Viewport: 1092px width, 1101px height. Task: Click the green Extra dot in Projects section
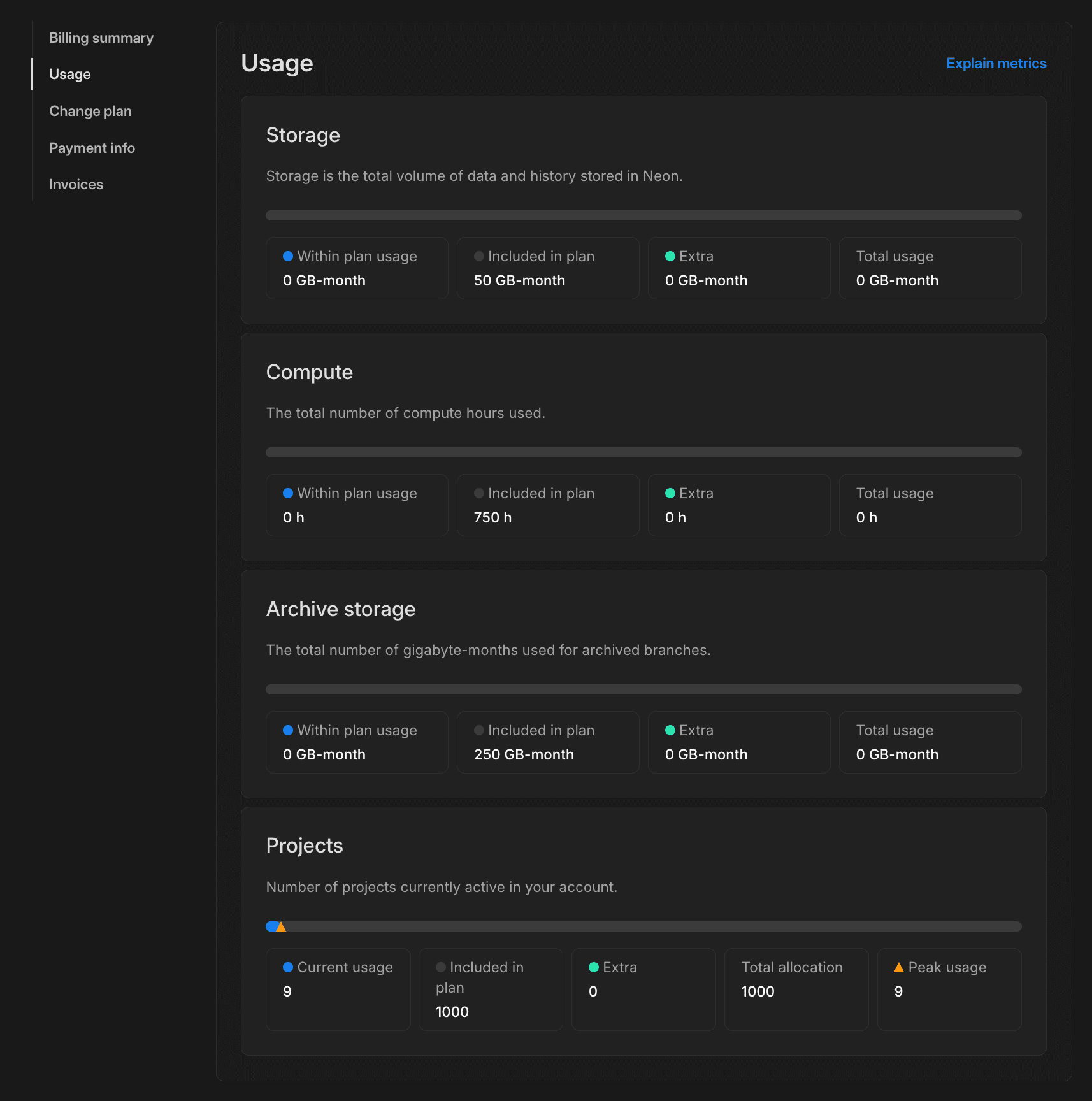[594, 967]
